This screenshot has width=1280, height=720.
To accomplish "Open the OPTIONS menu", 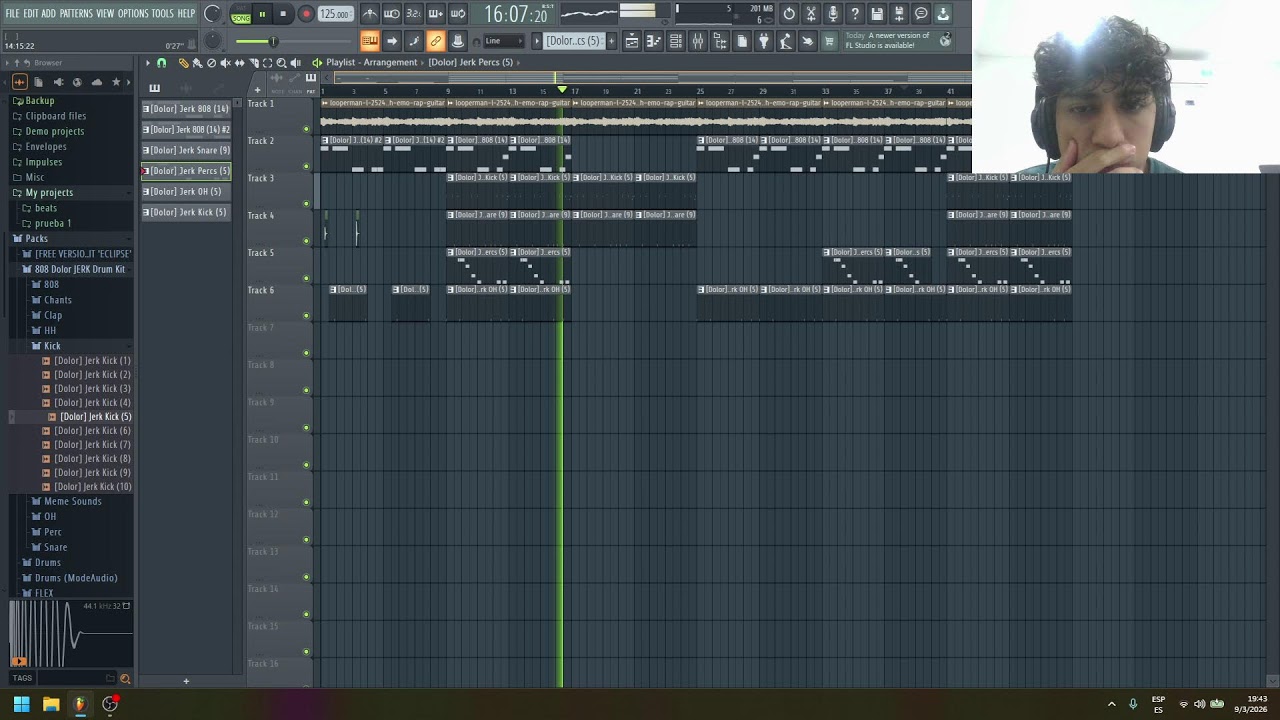I will click(133, 13).
